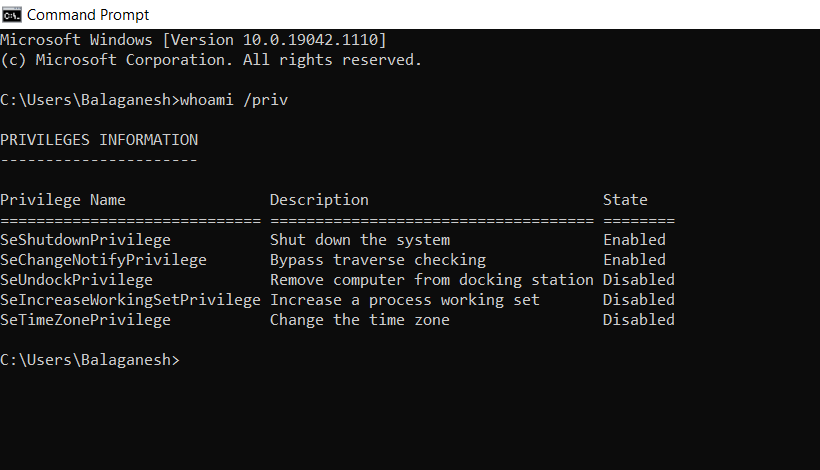Click the PRIVILEGES INFORMATION heading
820x470 pixels.
pyautogui.click(x=99, y=140)
